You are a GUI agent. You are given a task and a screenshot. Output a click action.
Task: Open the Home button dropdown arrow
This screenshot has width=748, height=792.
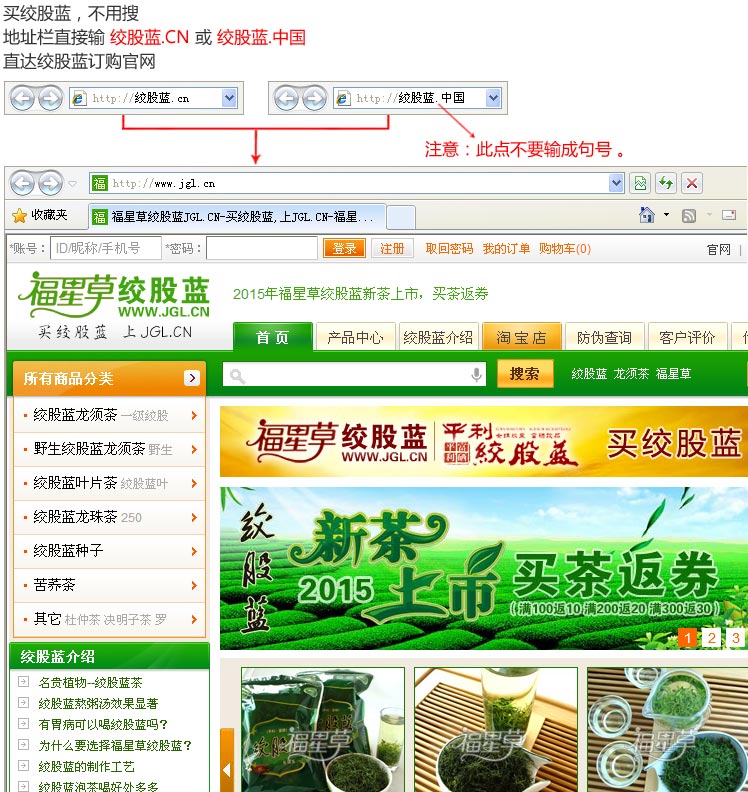coord(667,215)
